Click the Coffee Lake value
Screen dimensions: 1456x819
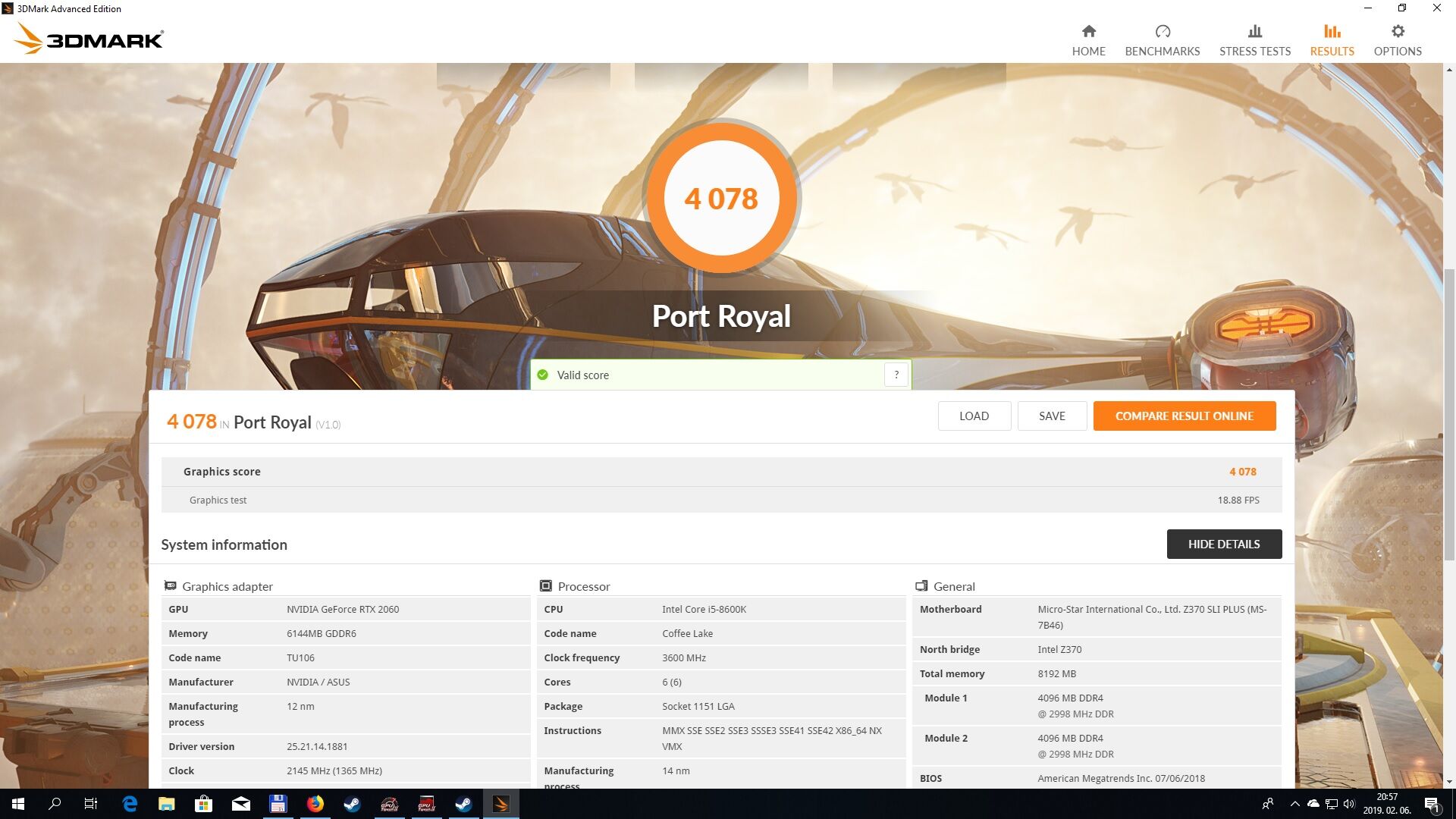687,633
